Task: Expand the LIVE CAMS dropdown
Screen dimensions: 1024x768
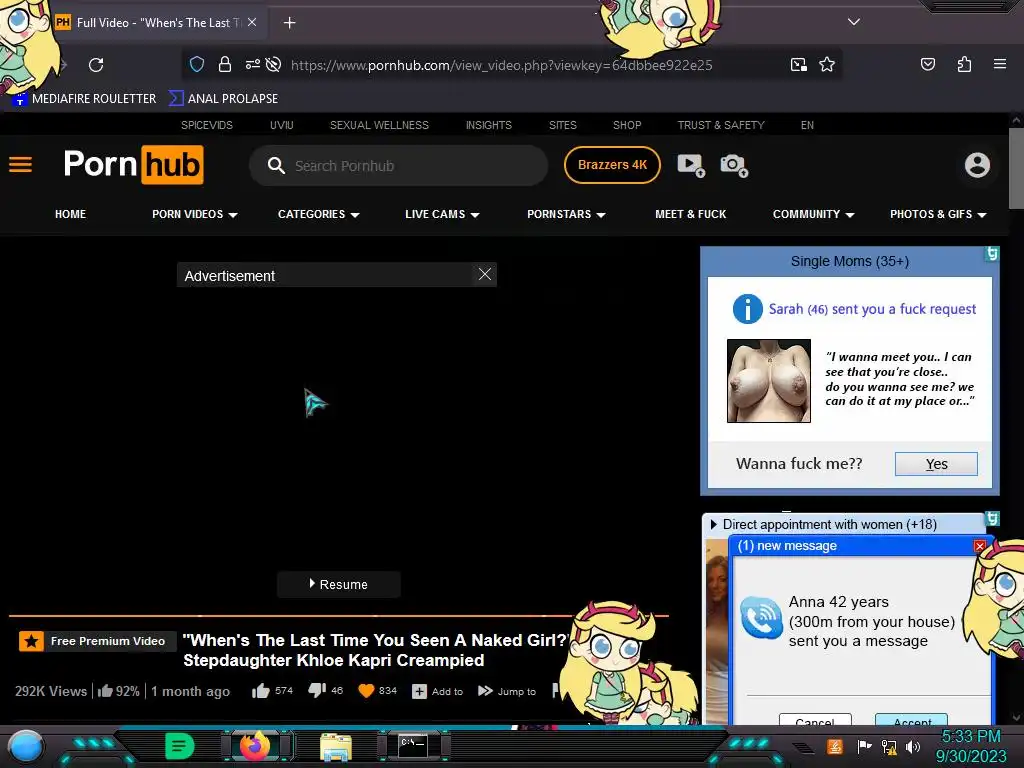Action: (x=442, y=214)
